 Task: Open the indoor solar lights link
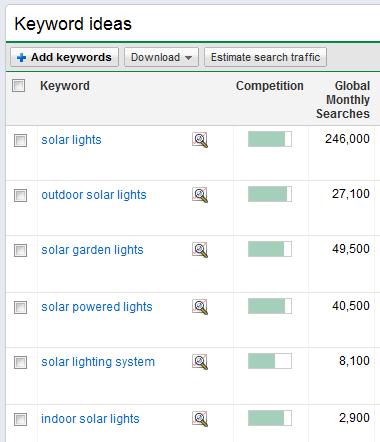pyautogui.click(x=90, y=419)
